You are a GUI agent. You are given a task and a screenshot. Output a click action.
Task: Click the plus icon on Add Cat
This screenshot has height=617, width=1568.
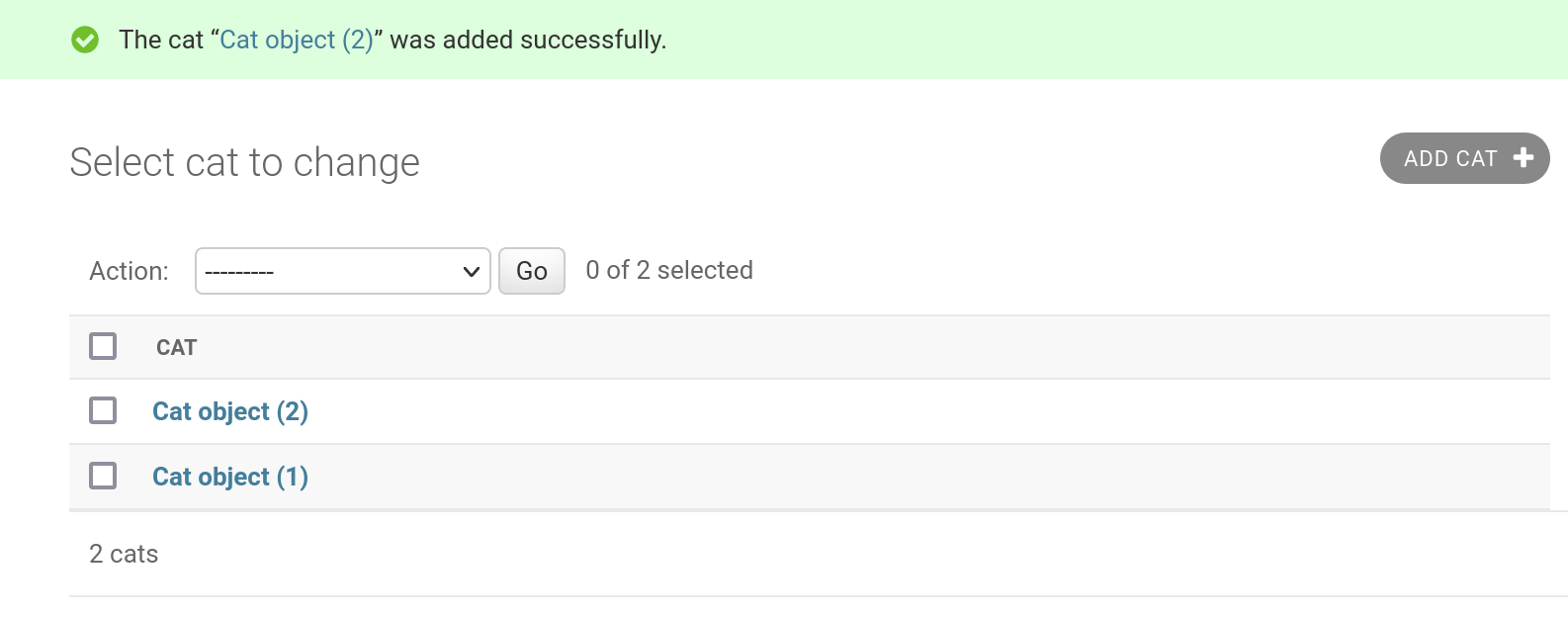pyautogui.click(x=1524, y=158)
